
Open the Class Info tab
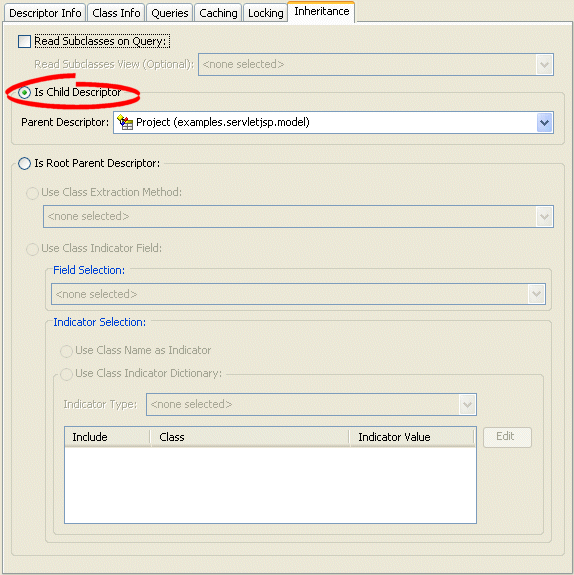coord(116,13)
